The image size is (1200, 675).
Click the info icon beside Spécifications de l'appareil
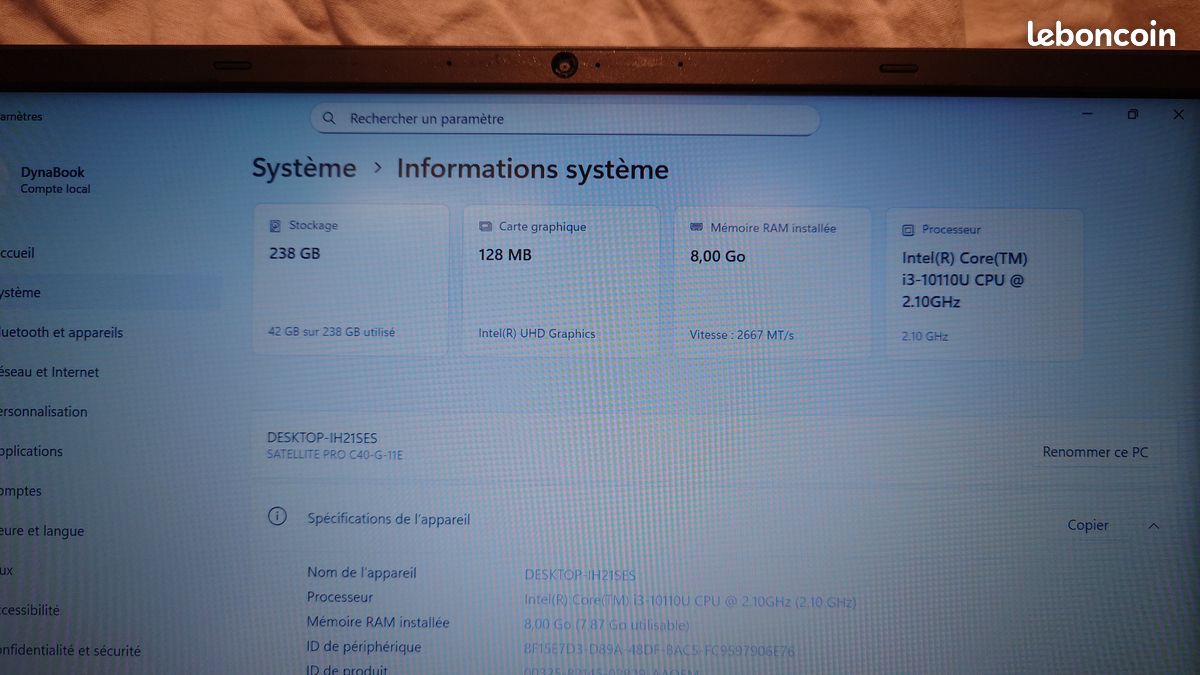[277, 517]
